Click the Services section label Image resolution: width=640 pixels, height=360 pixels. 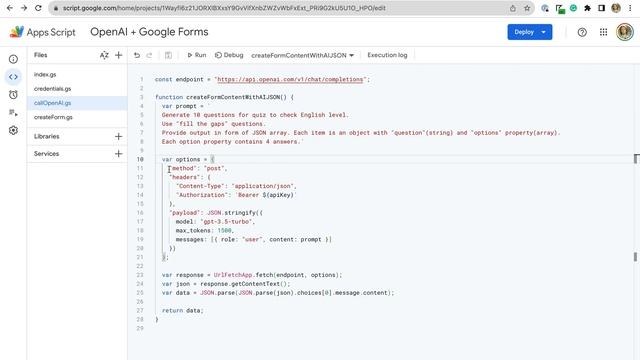point(47,153)
